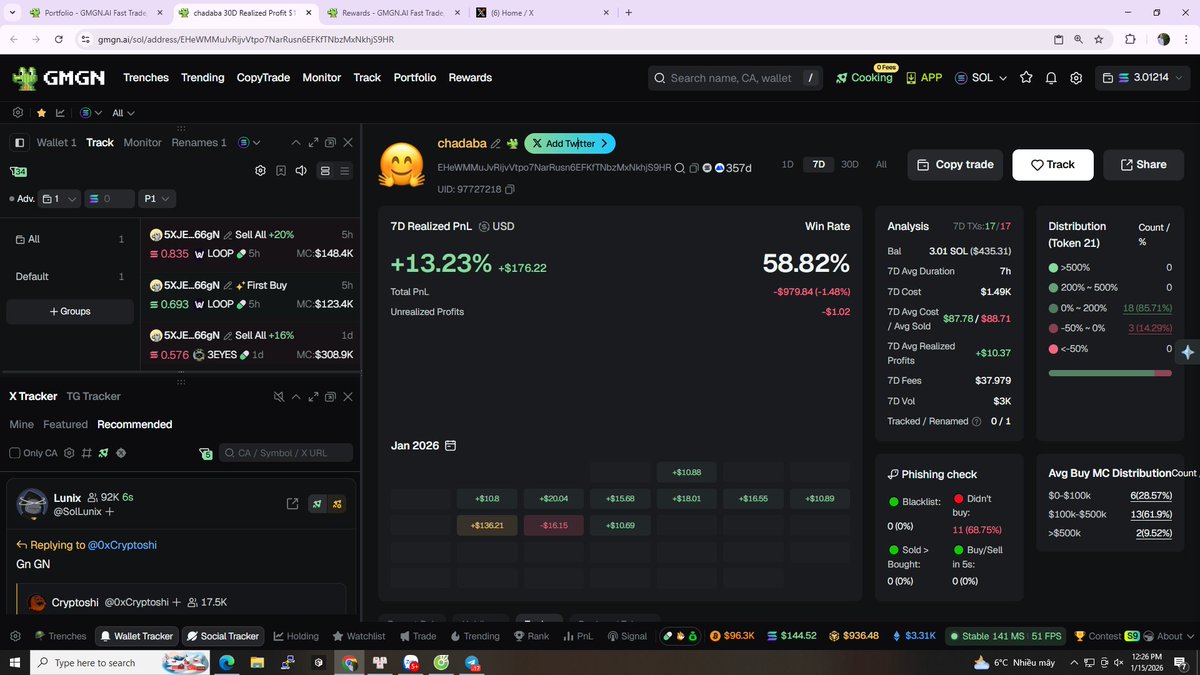Open the X Tracker settings gear
The height and width of the screenshot is (675, 1200).
click(69, 453)
